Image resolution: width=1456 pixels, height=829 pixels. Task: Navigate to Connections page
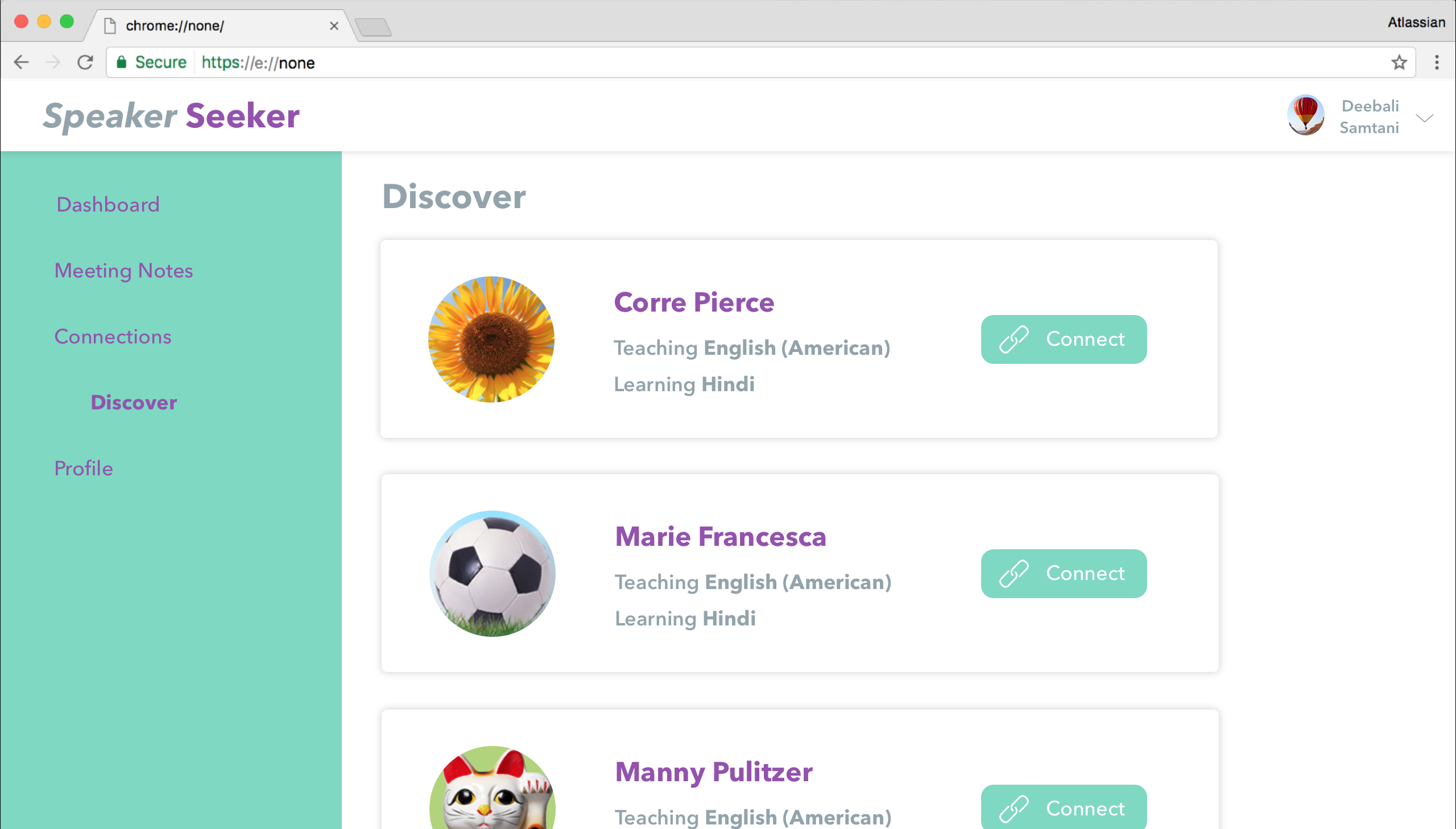113,337
